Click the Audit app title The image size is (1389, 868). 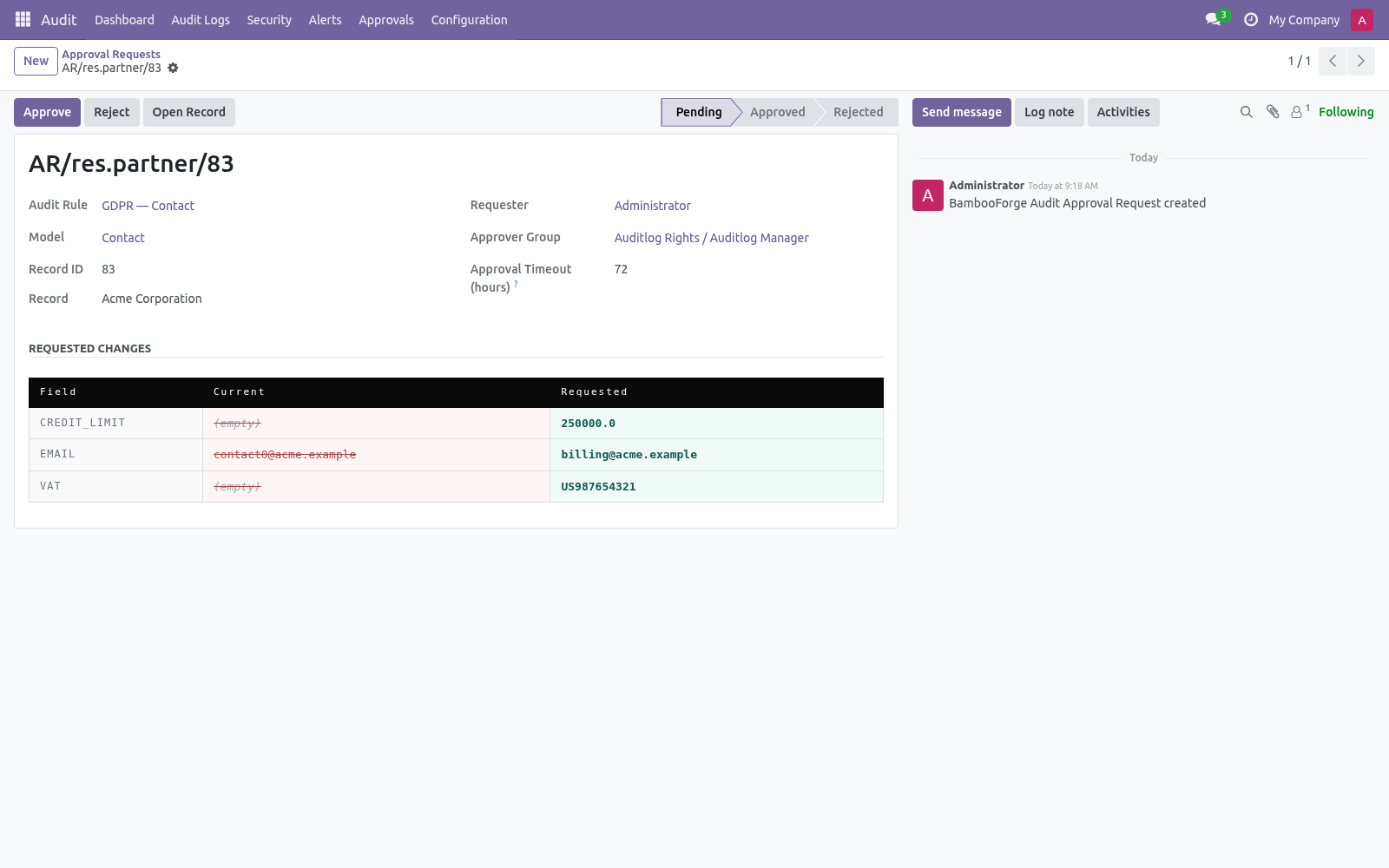tap(59, 20)
